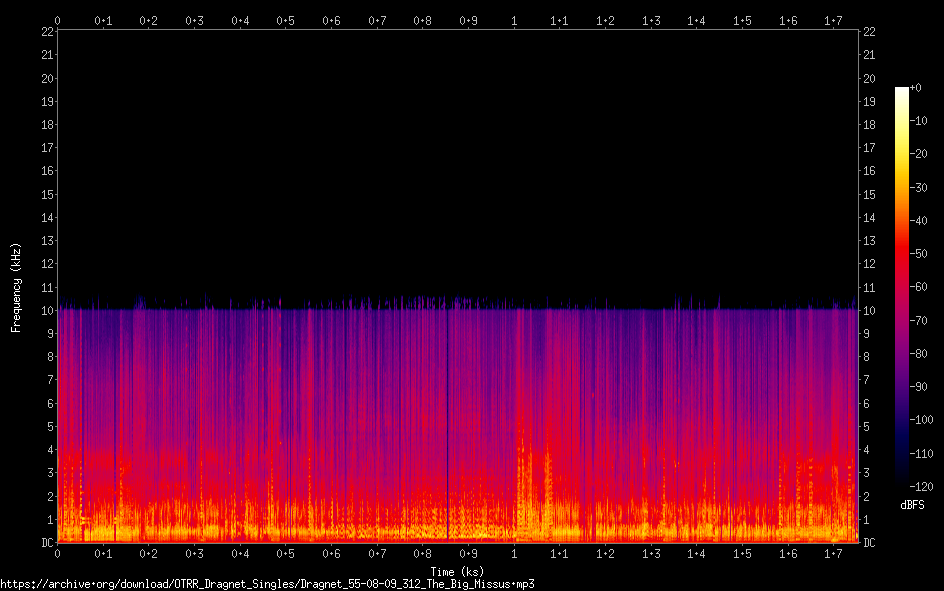Click the 10 tick on the right frequency axis
944x591 pixels.
[x=869, y=311]
